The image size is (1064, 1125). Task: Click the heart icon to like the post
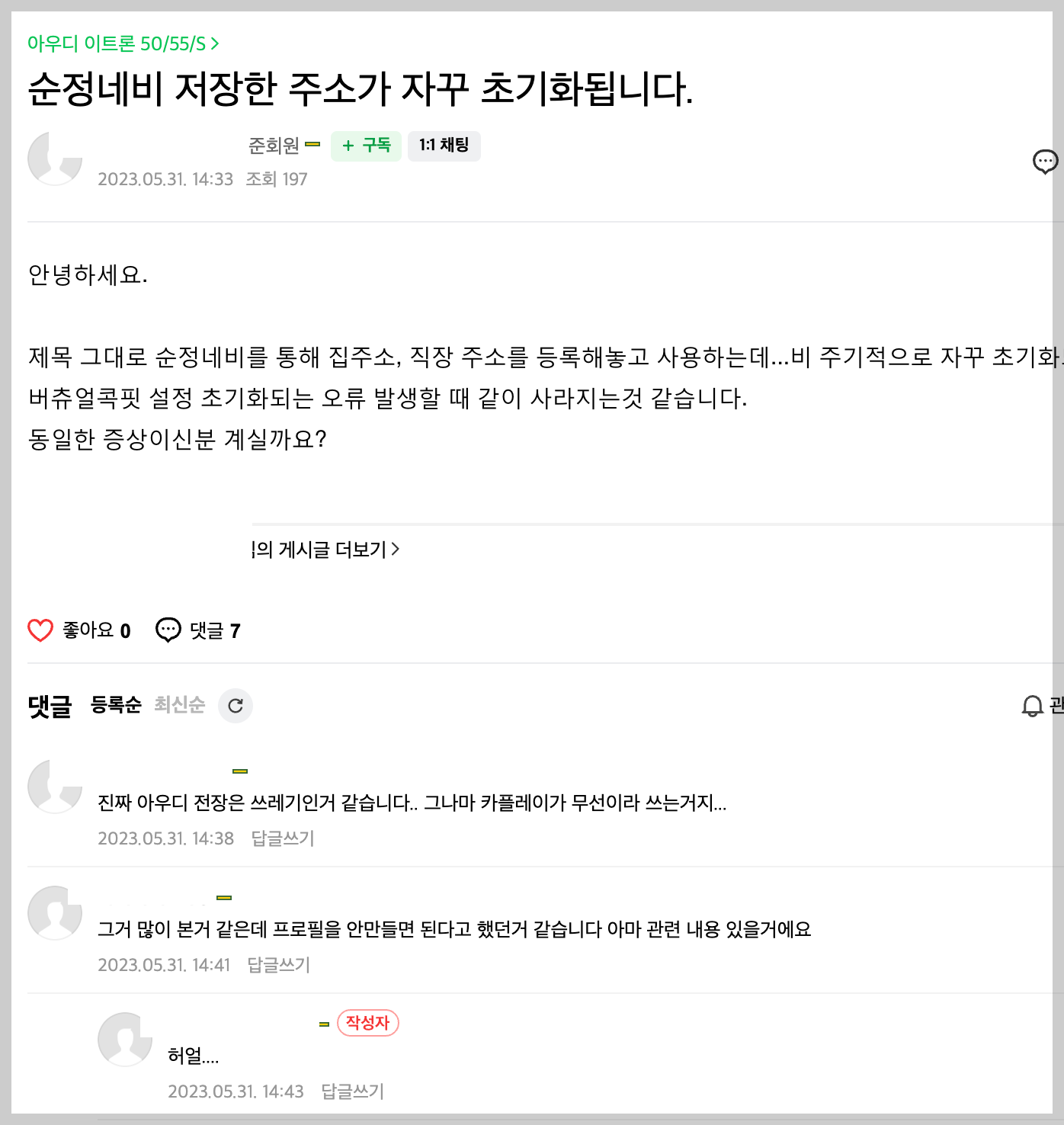40,630
